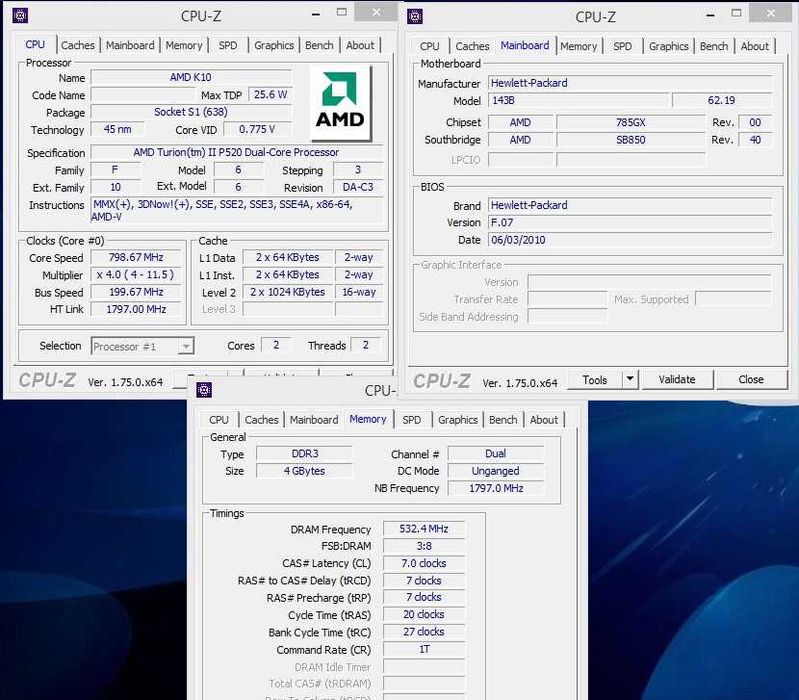Click the Tools button in Mainboard window
799x700 pixels.
(595, 380)
